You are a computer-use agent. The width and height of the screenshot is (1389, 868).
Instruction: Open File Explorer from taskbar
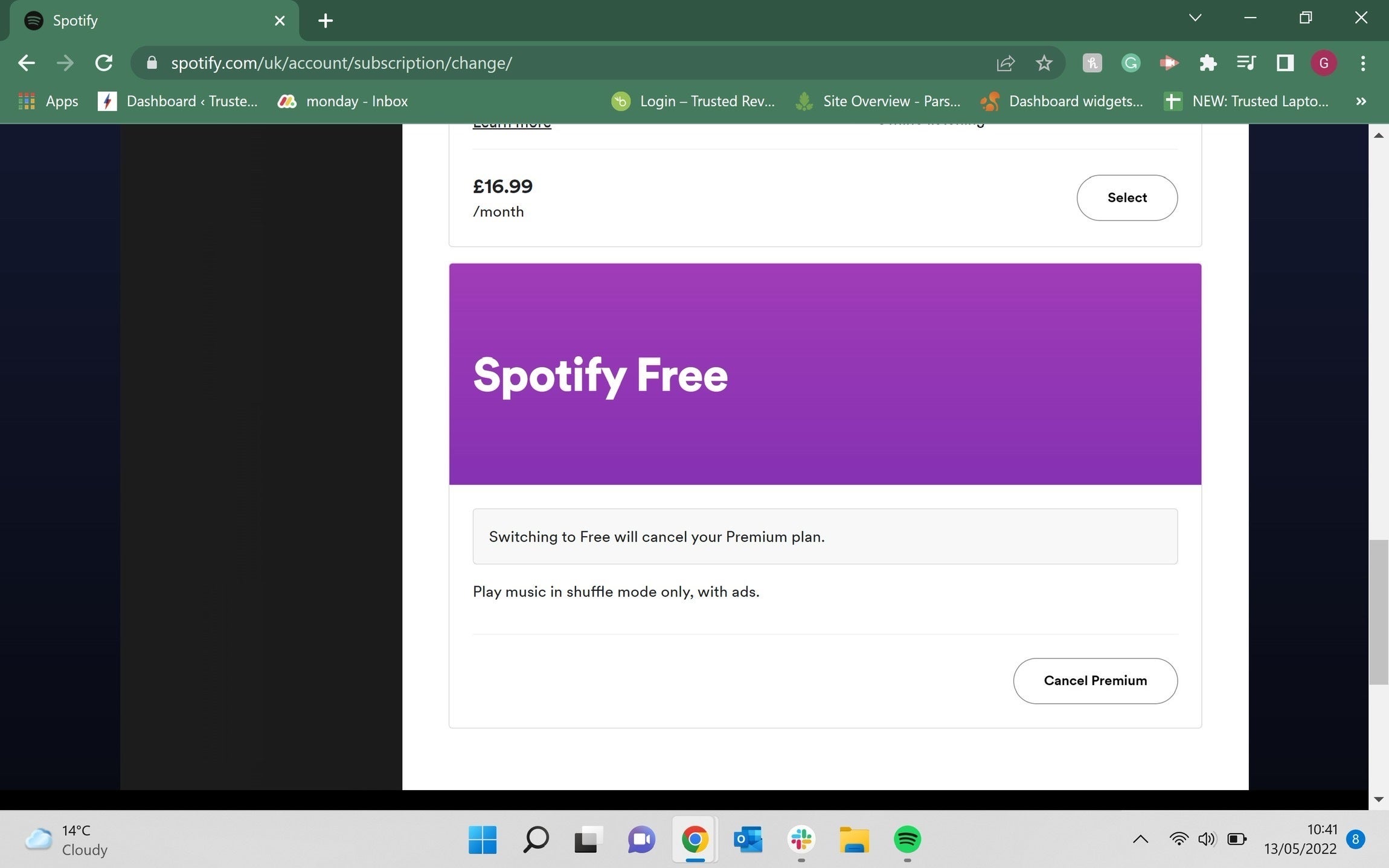click(x=854, y=839)
